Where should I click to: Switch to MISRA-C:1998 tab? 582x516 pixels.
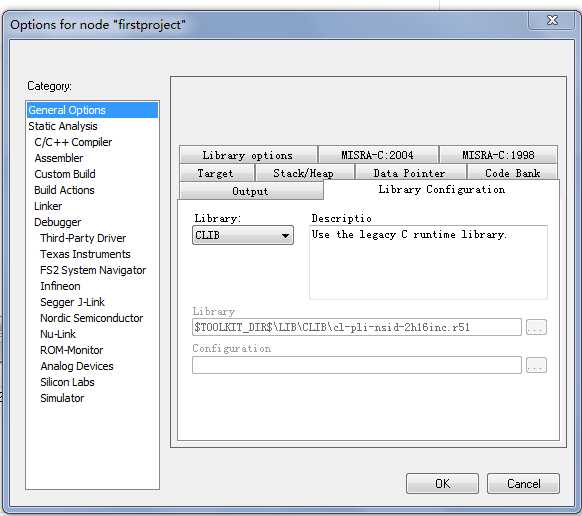tap(498, 155)
